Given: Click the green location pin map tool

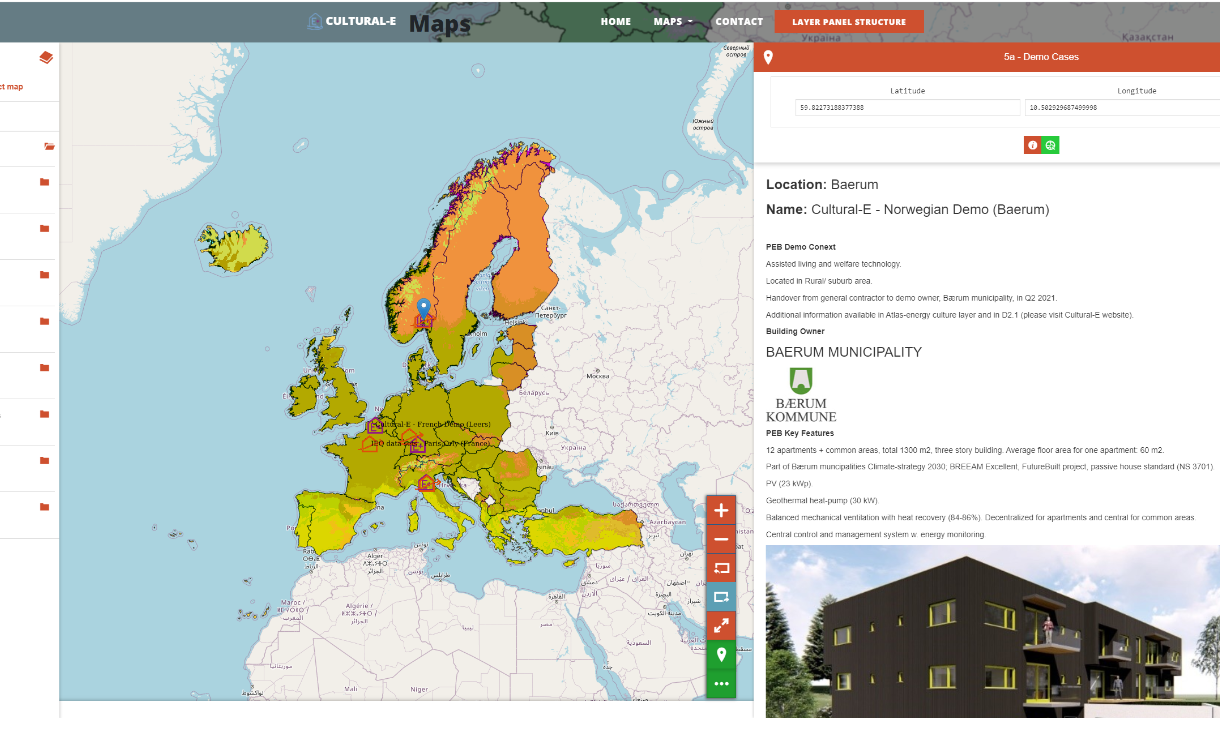Looking at the screenshot, I should (x=721, y=655).
